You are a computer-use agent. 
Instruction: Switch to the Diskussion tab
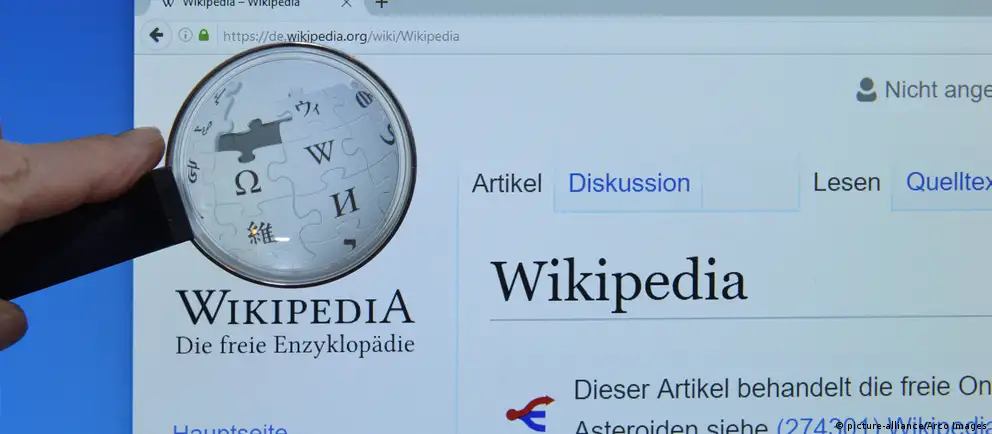[629, 184]
